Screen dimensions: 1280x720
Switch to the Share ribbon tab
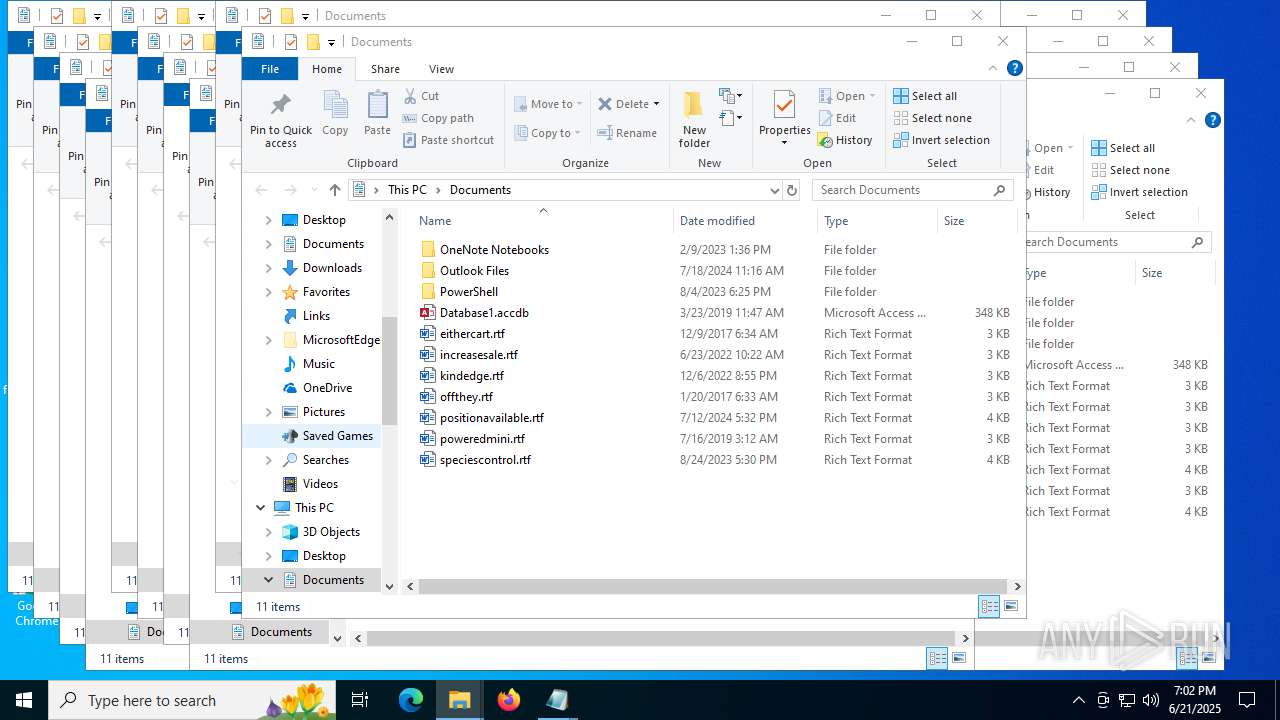point(385,69)
